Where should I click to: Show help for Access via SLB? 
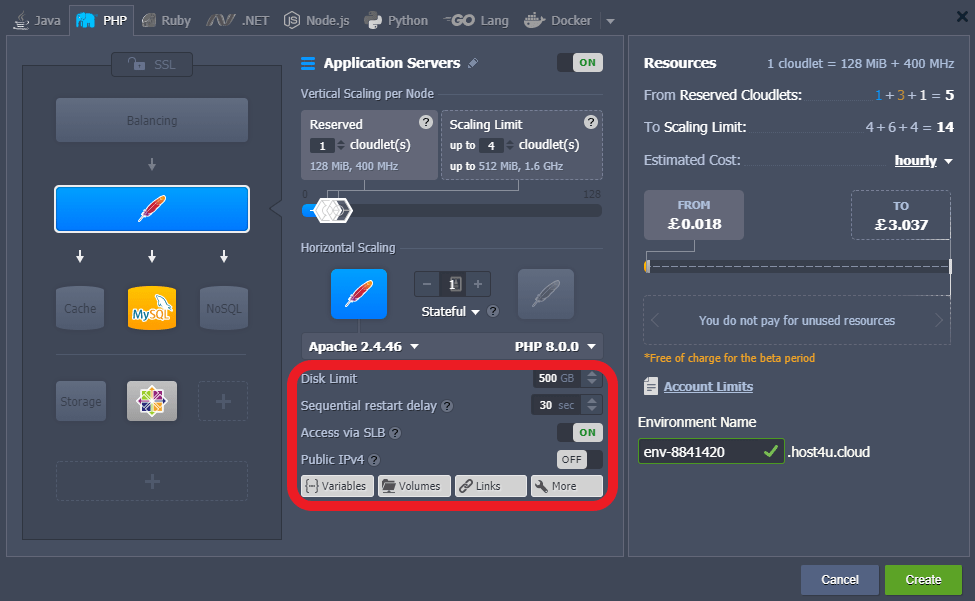pos(395,433)
